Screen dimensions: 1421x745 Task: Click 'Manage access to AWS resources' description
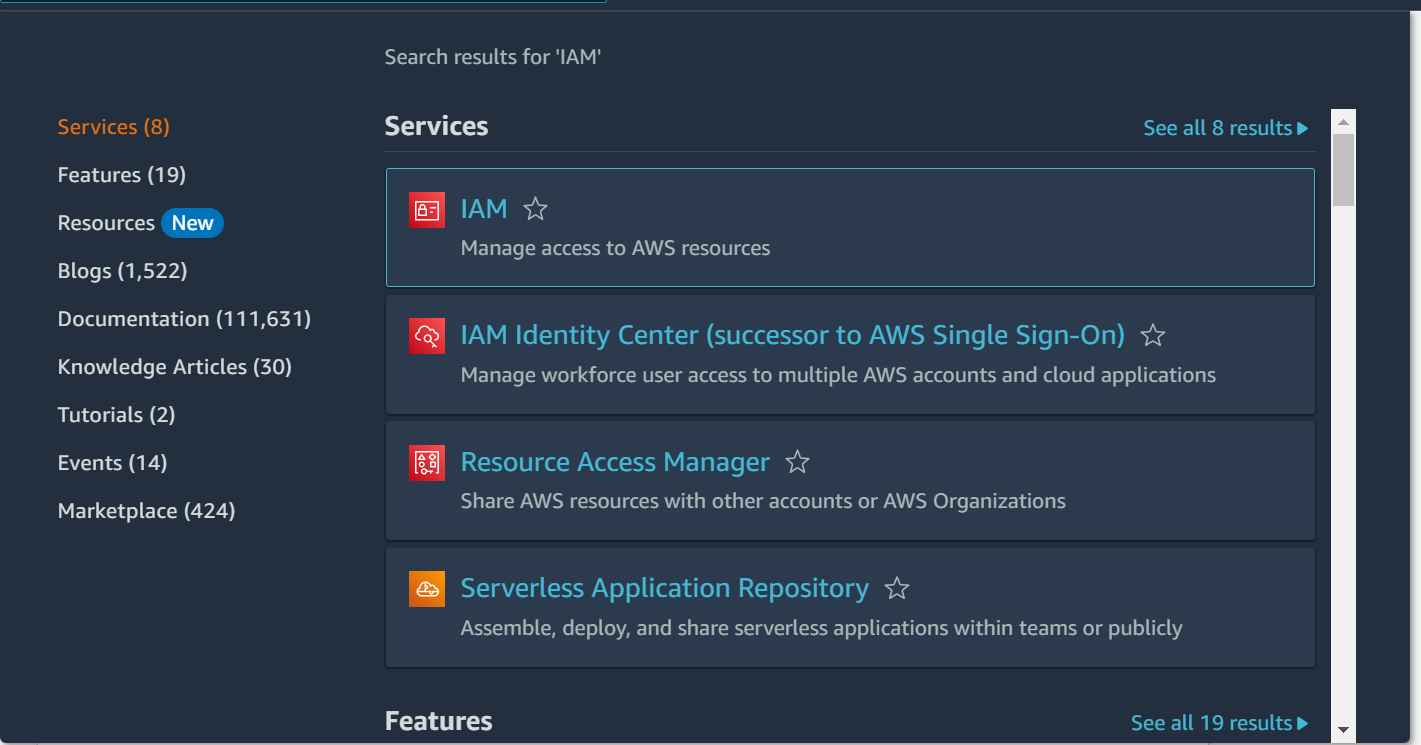[x=616, y=248]
